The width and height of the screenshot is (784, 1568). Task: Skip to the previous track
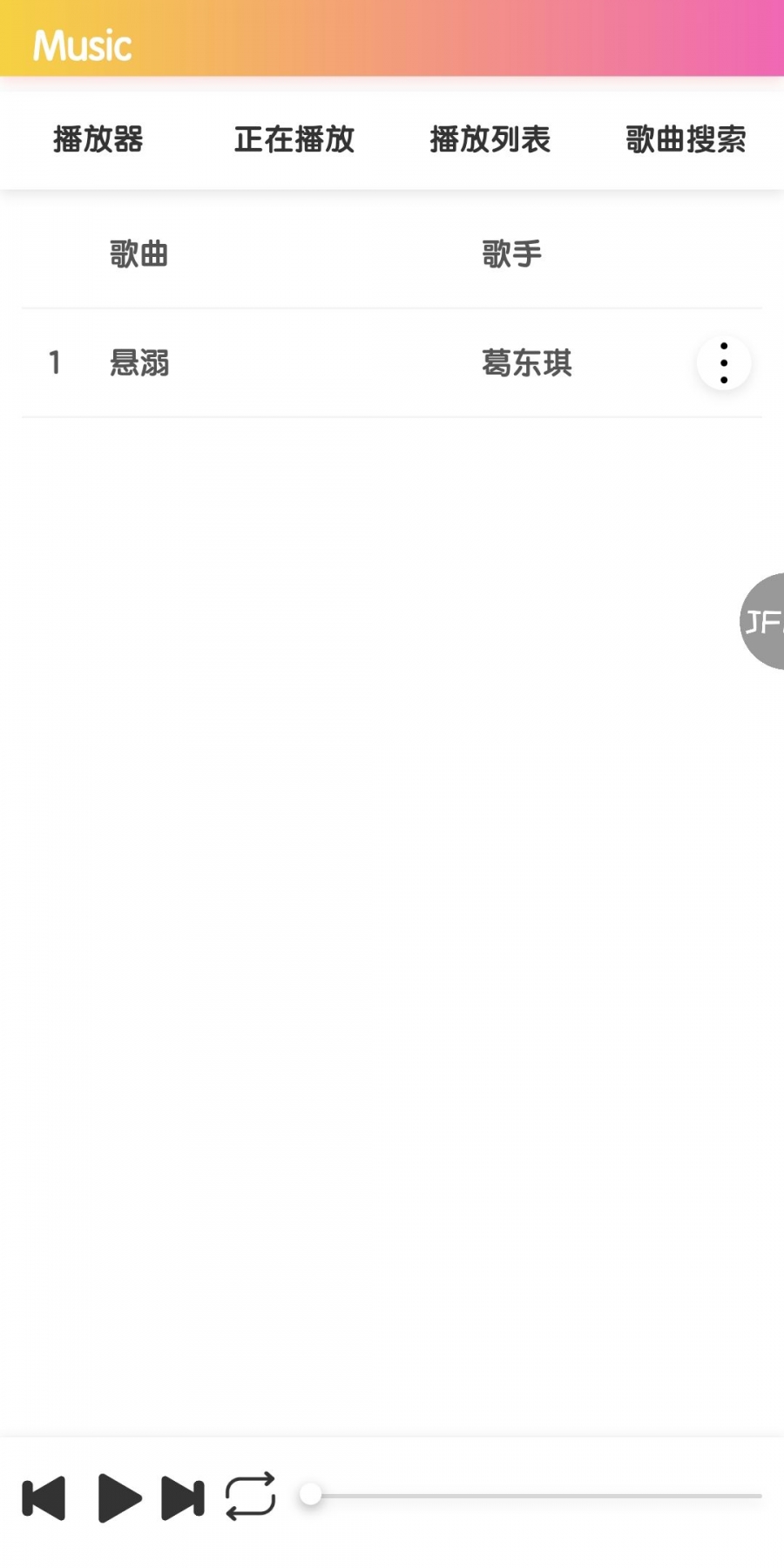[44, 1497]
